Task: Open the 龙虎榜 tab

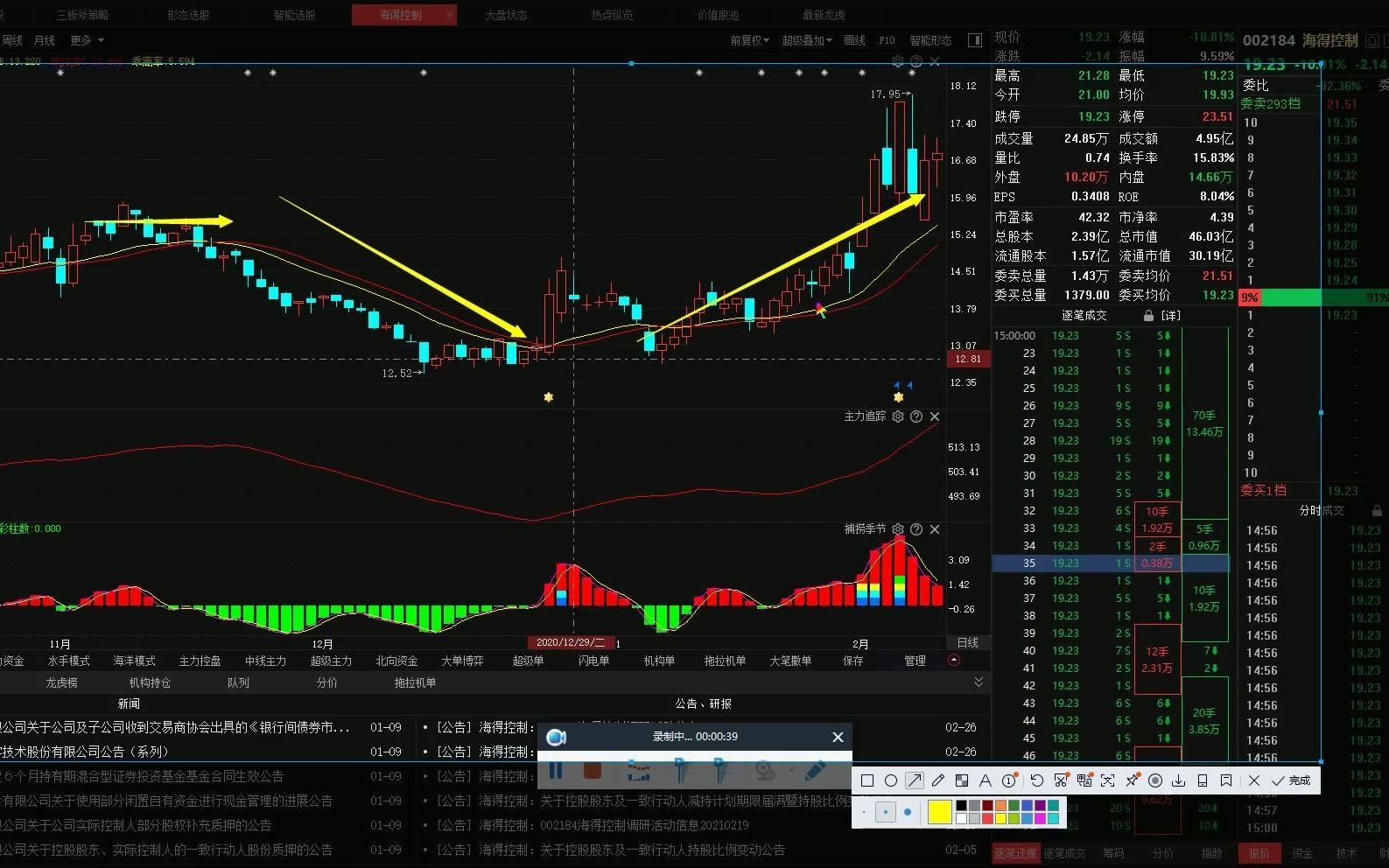Action: click(x=61, y=682)
